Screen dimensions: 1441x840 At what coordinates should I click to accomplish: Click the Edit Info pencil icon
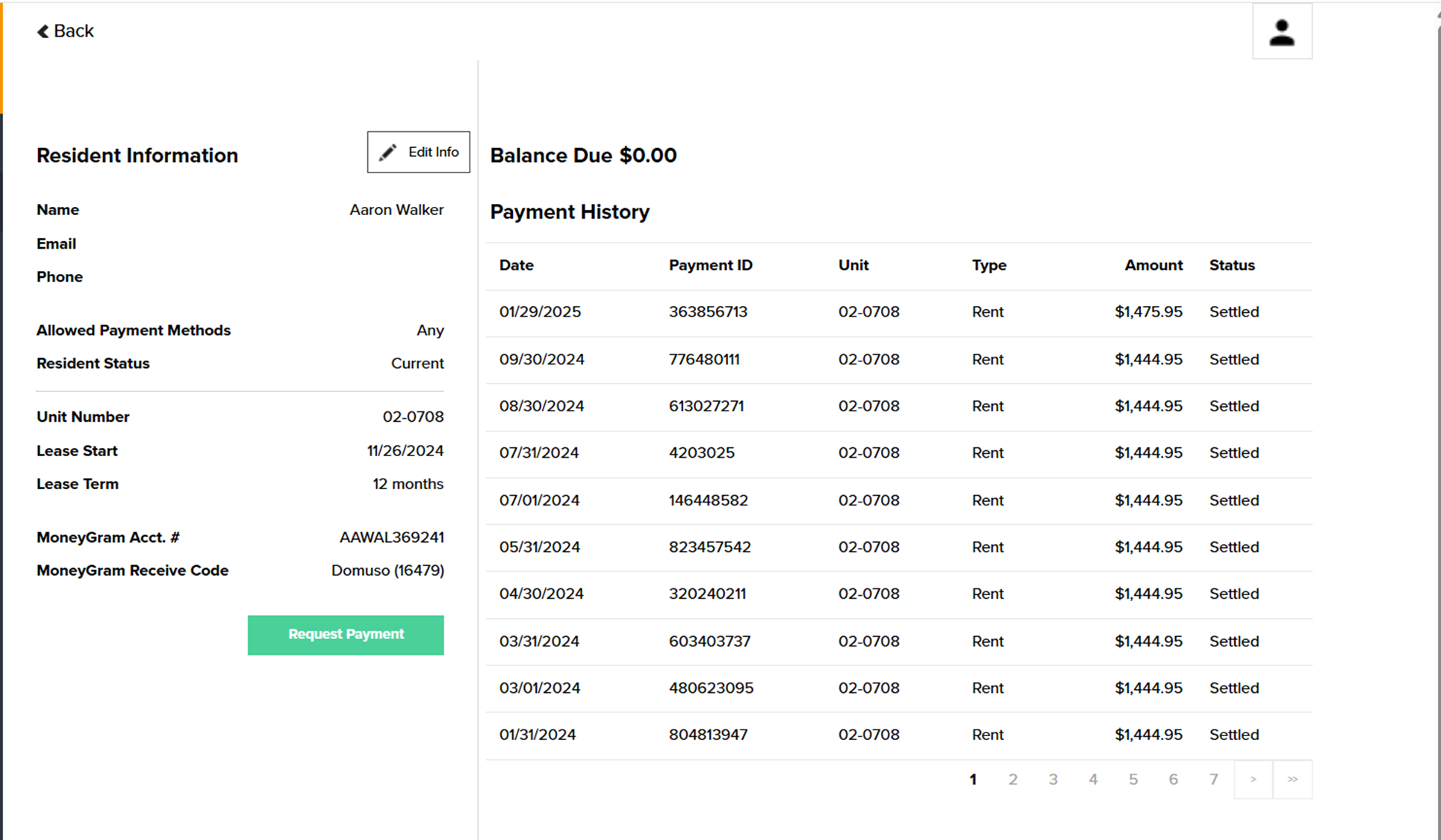click(388, 152)
